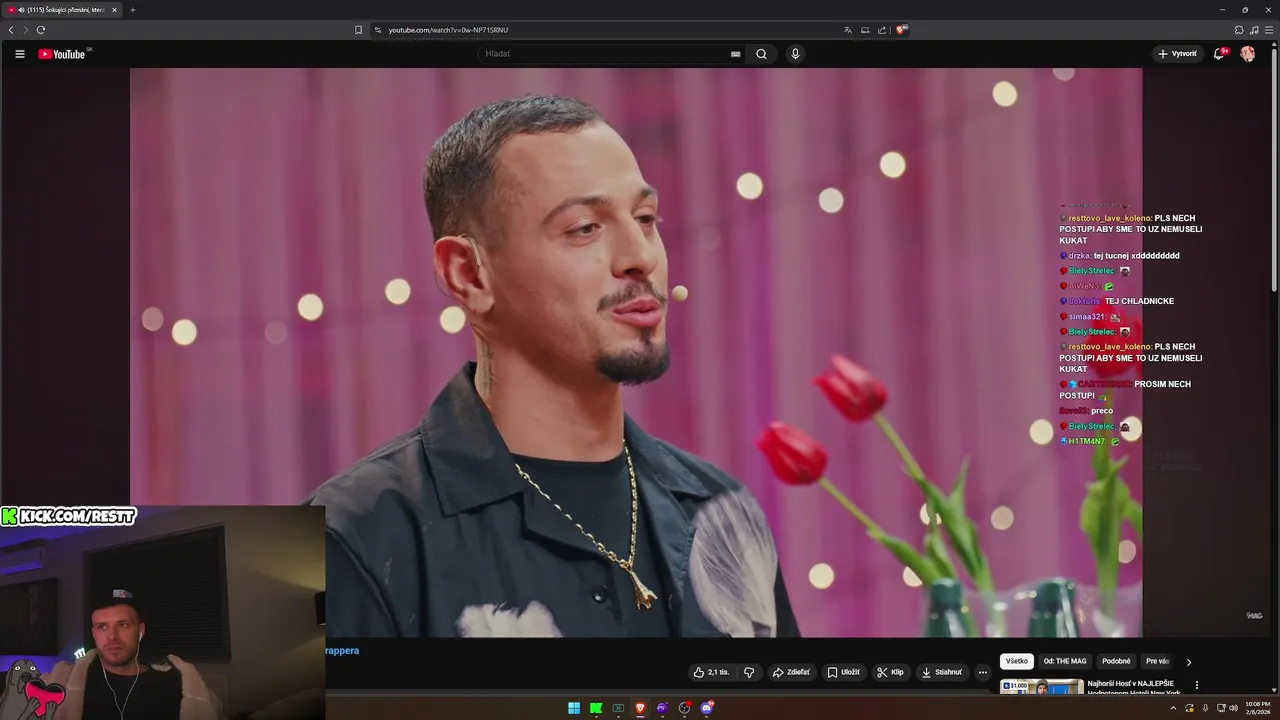Open a new browser tab
Image resolution: width=1280 pixels, height=720 pixels.
(x=132, y=10)
